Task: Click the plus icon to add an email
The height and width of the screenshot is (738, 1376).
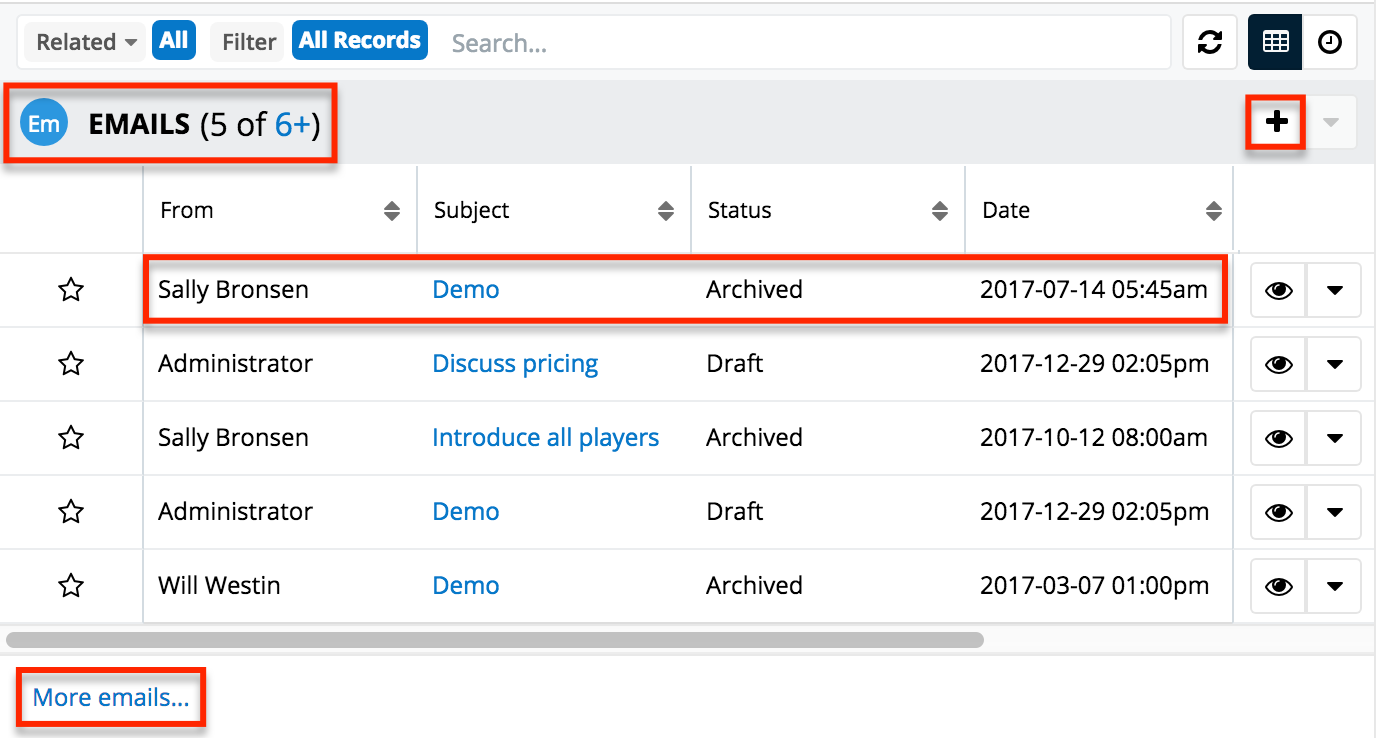Action: click(1276, 122)
